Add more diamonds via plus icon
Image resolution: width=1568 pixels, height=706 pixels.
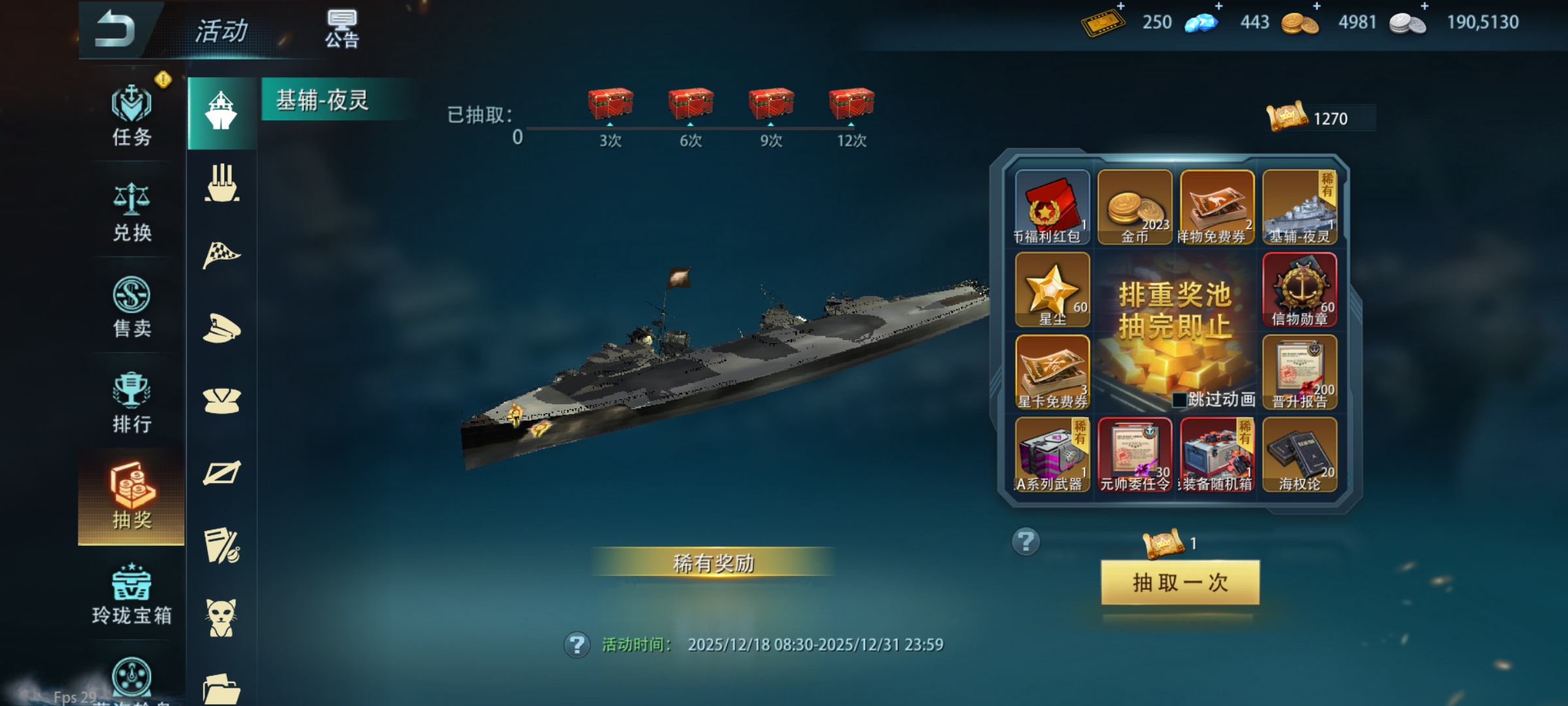point(1218,6)
